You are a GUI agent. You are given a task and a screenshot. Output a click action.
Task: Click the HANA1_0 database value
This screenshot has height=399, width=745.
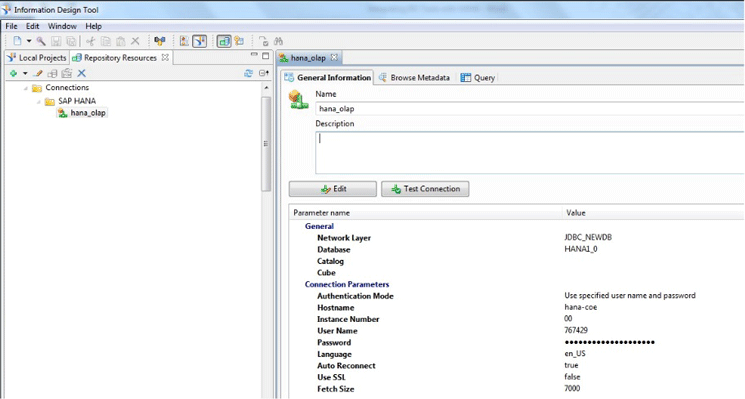[x=581, y=249]
